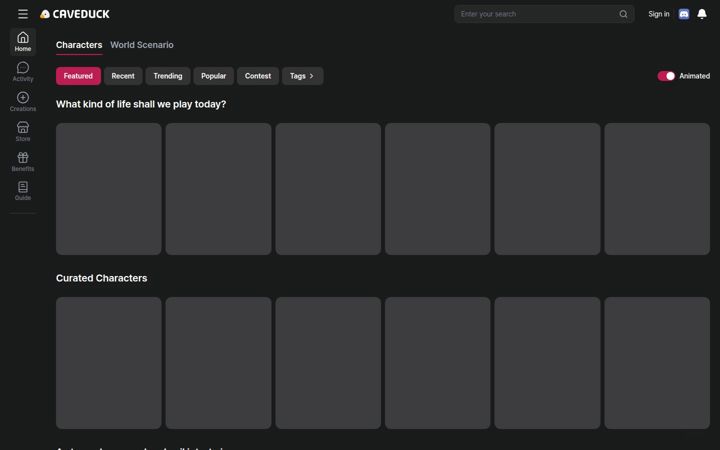720x450 pixels.
Task: Select the Featured filter
Action: (78, 76)
